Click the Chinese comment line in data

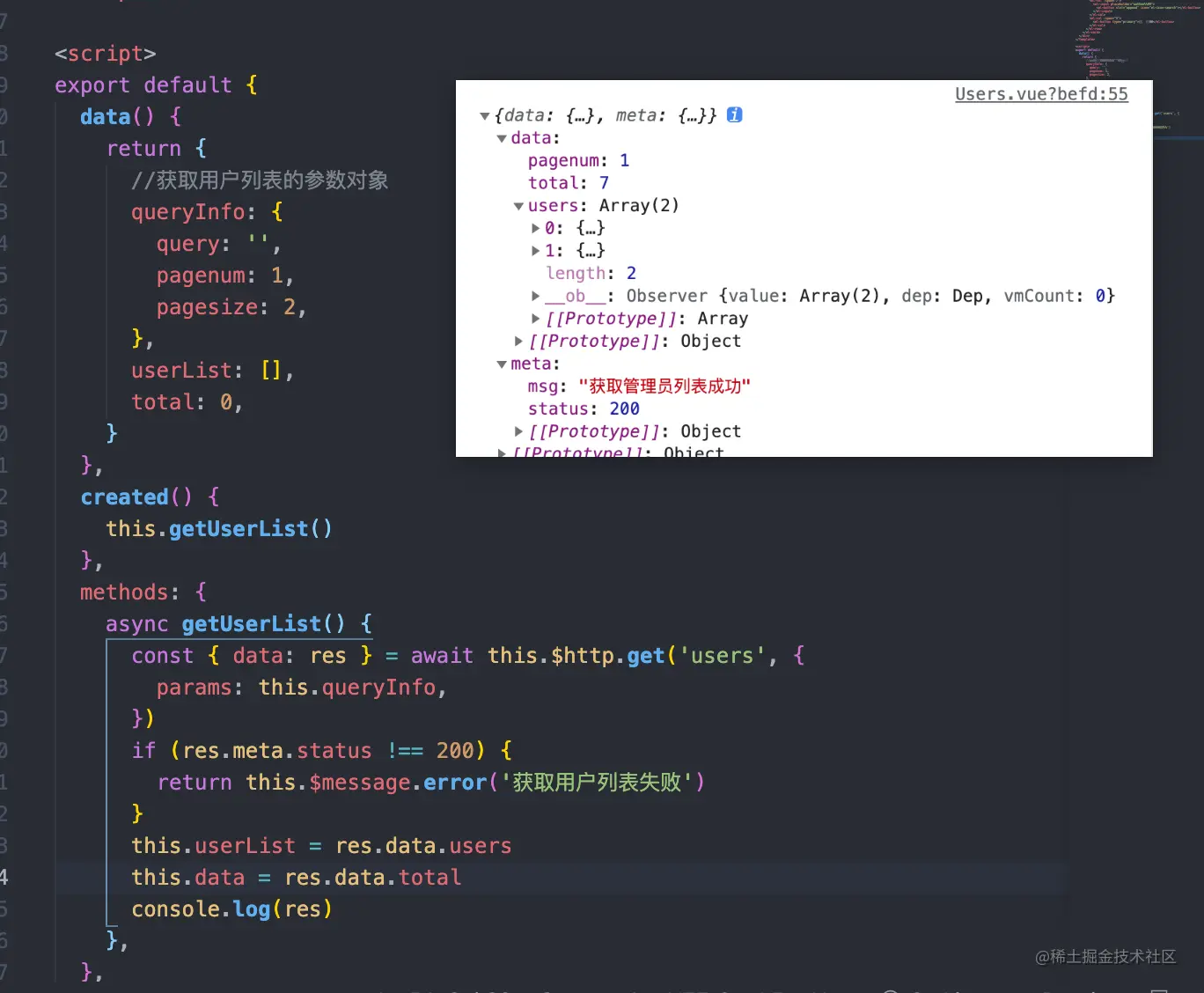(260, 180)
